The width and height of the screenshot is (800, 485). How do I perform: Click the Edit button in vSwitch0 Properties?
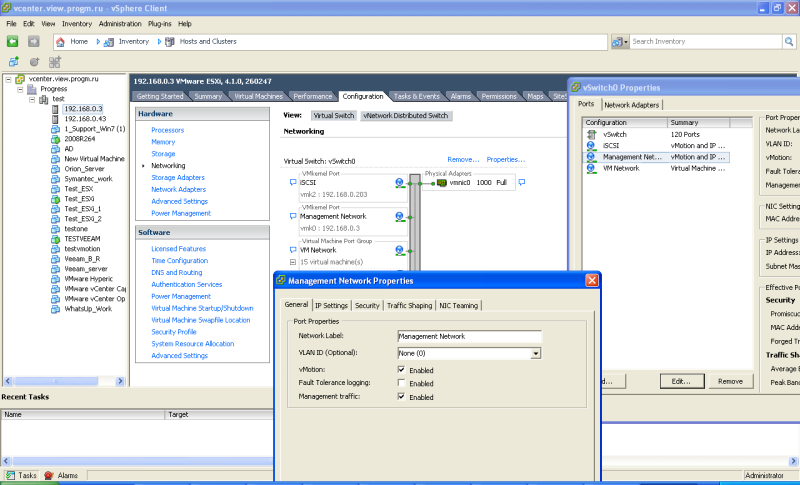point(682,381)
